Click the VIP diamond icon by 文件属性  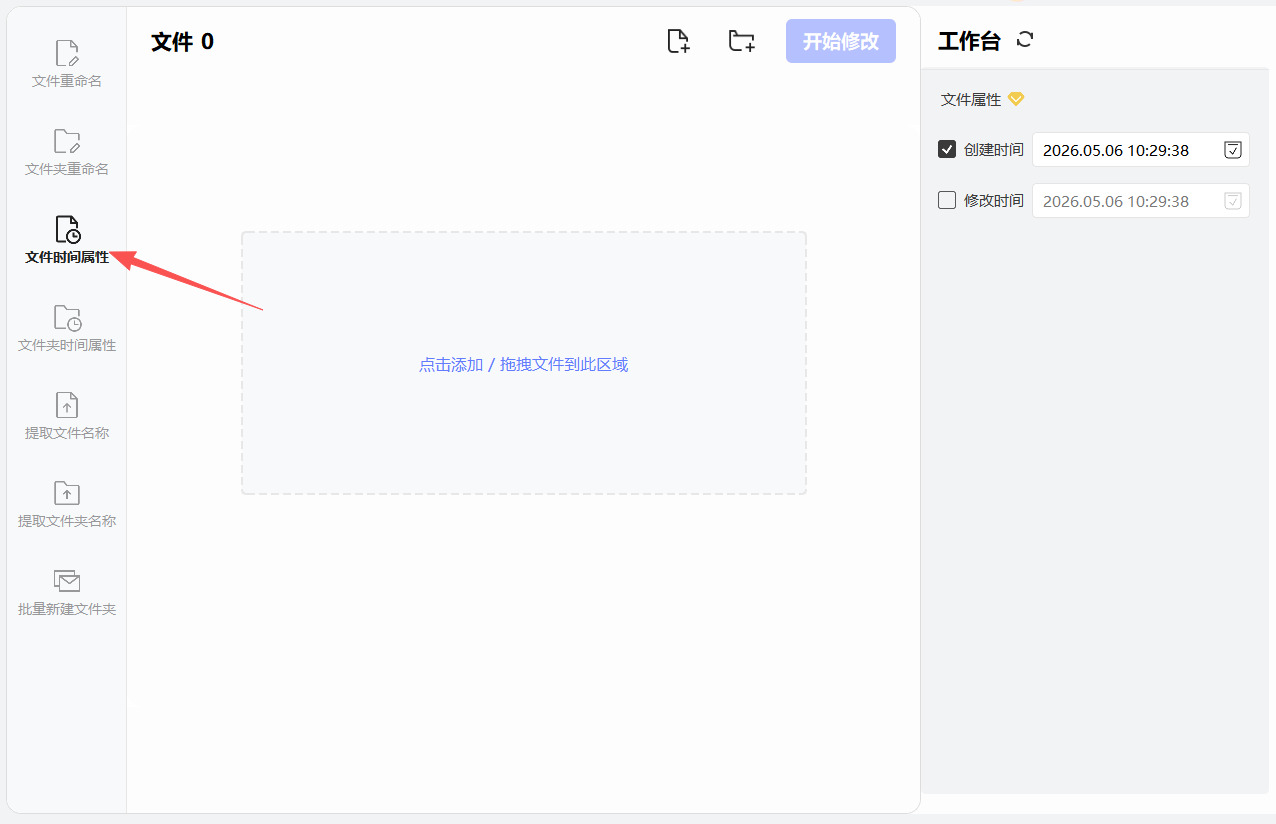[x=1016, y=99]
